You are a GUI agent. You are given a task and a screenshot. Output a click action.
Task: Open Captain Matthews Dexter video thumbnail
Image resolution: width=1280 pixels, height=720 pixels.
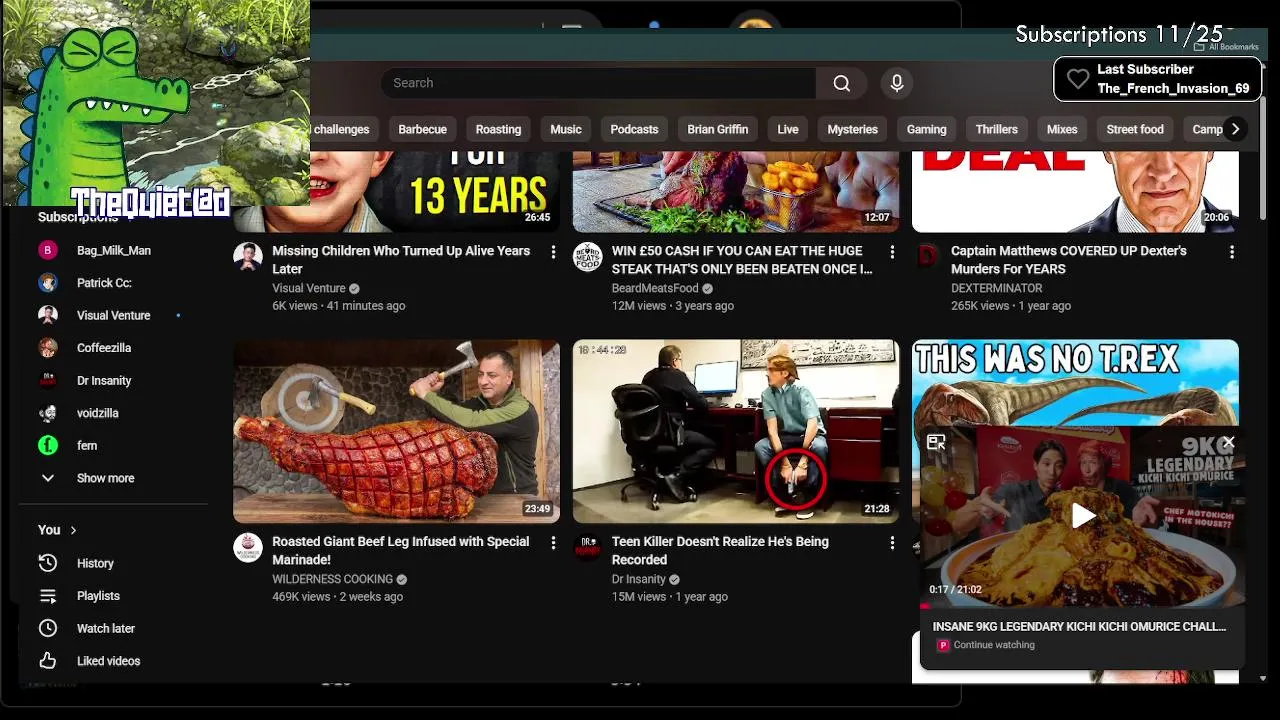[x=1075, y=191]
